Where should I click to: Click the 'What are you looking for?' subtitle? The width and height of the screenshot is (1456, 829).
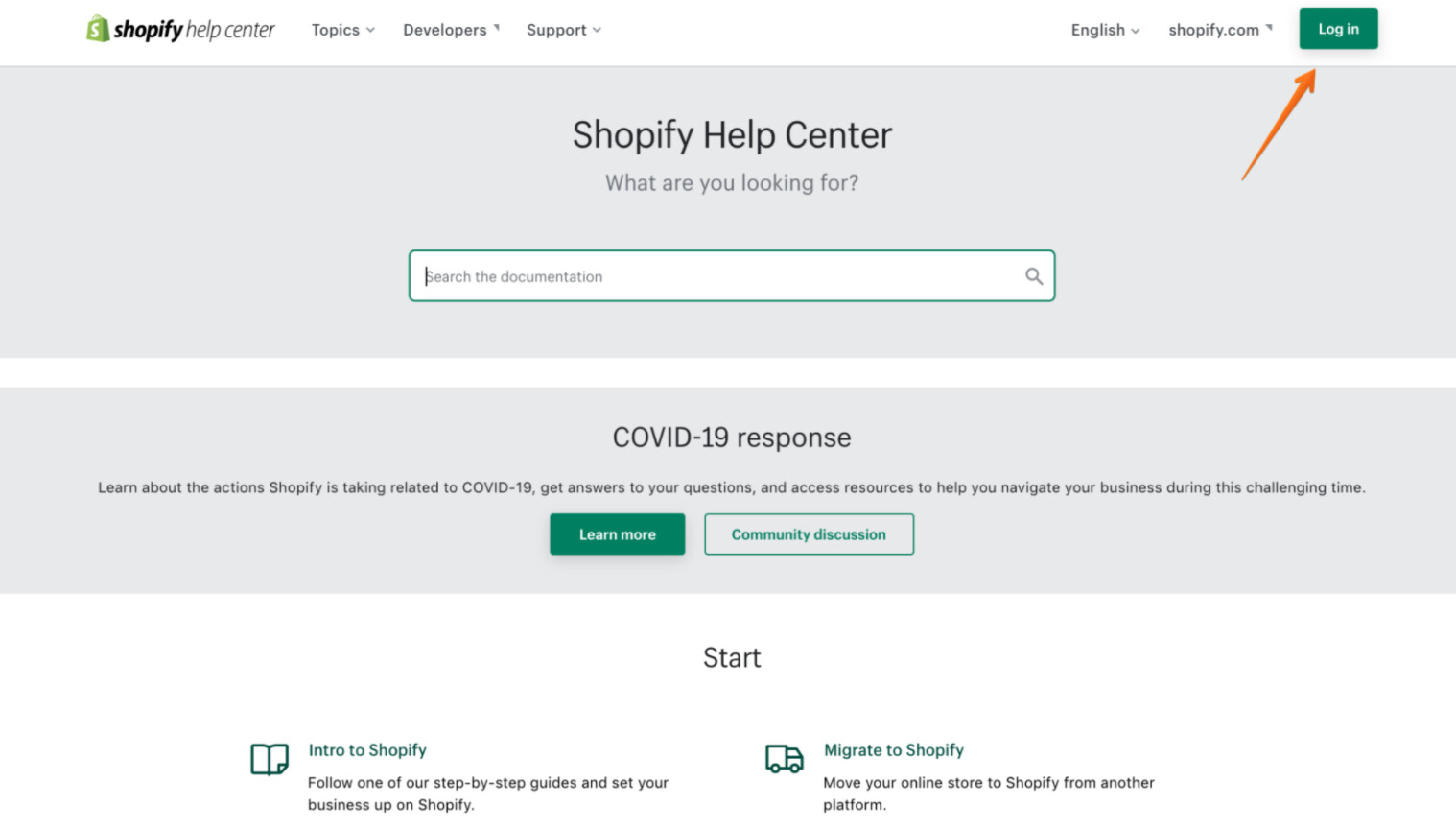click(732, 182)
